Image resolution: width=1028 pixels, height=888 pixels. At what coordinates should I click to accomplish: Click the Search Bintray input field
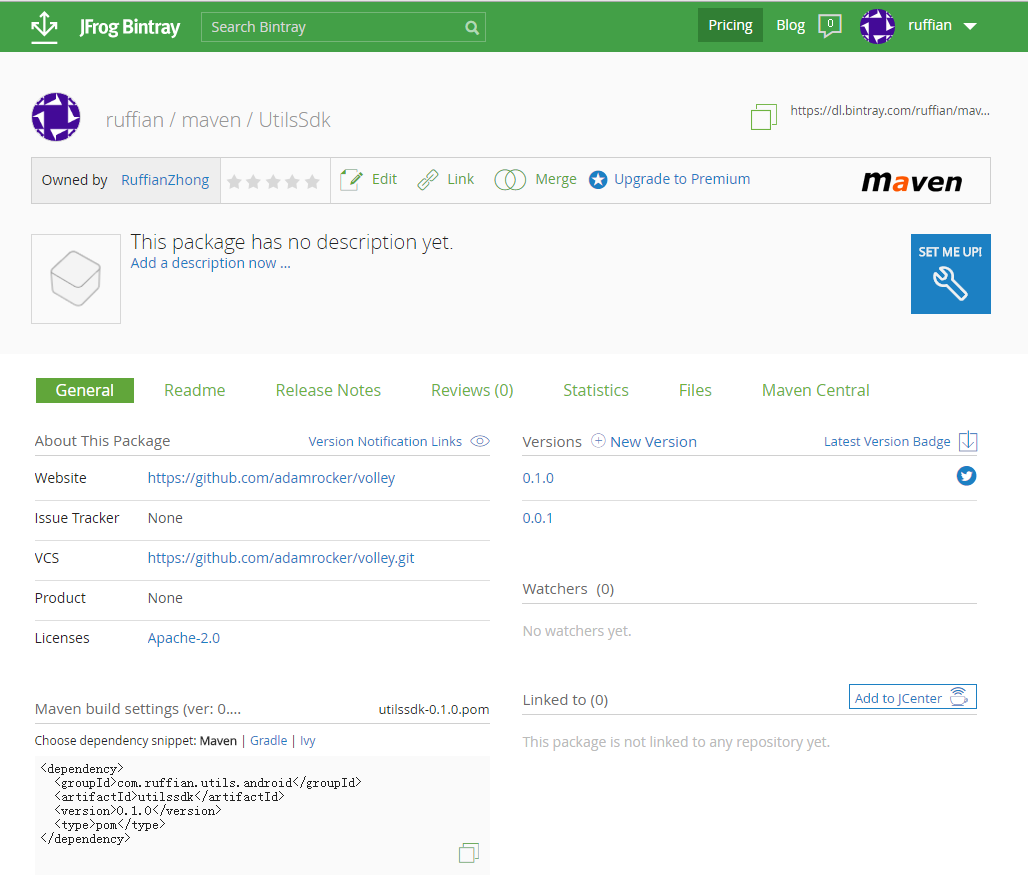click(330, 27)
